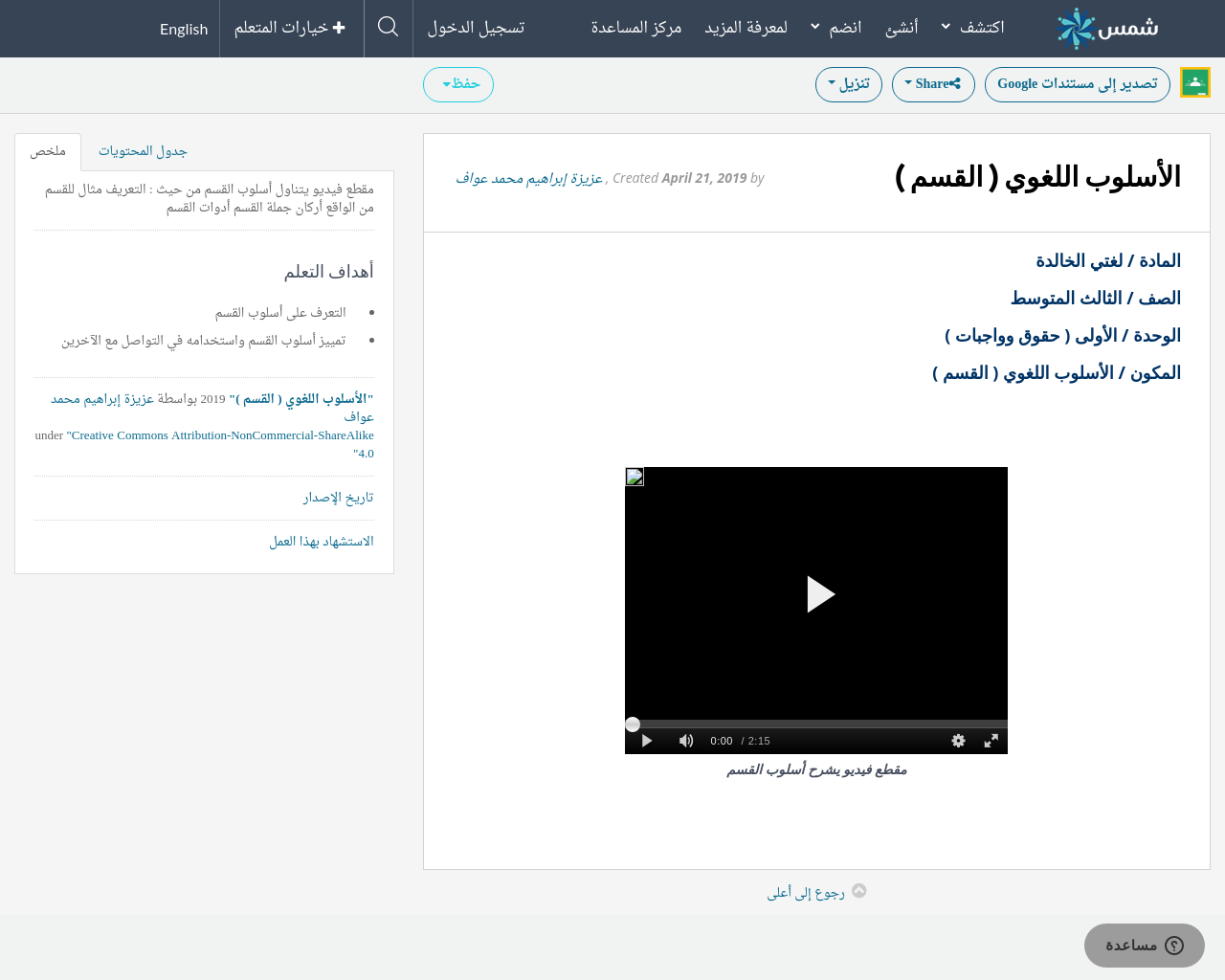The height and width of the screenshot is (980, 1225).
Task: Click the back to top arrow icon
Action: coord(859,891)
